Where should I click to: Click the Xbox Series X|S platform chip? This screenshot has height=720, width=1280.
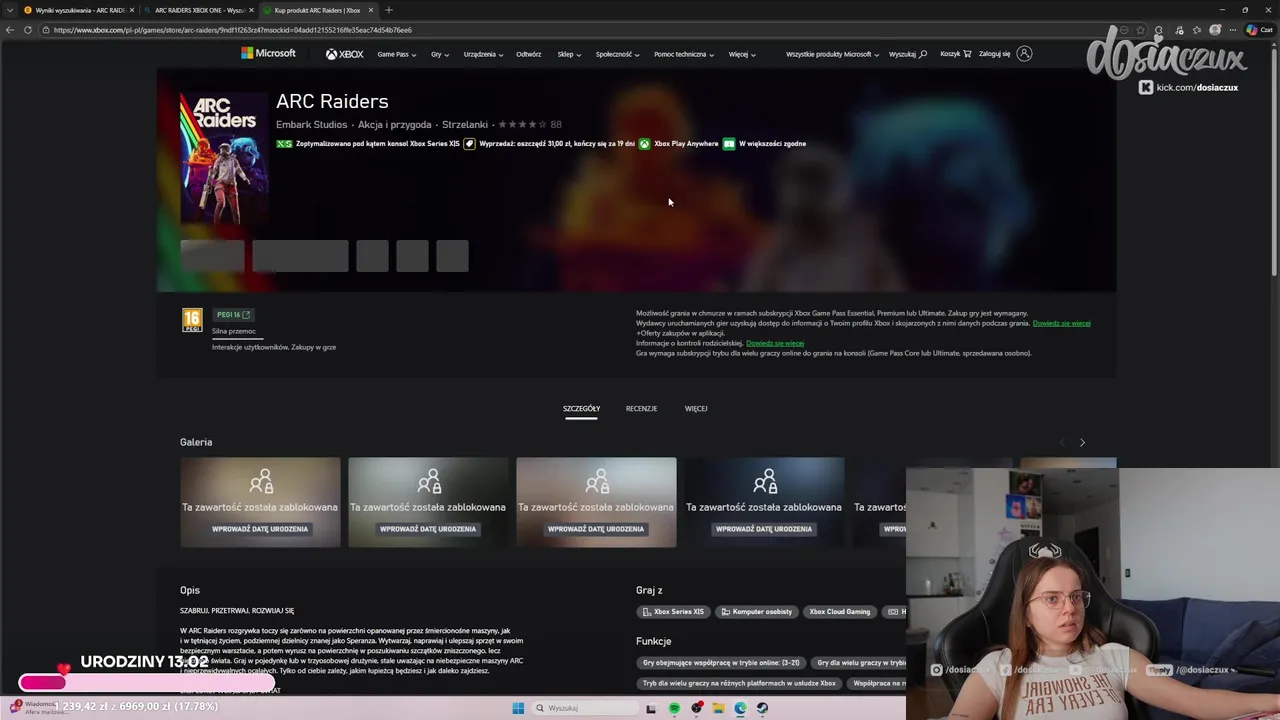pos(673,612)
